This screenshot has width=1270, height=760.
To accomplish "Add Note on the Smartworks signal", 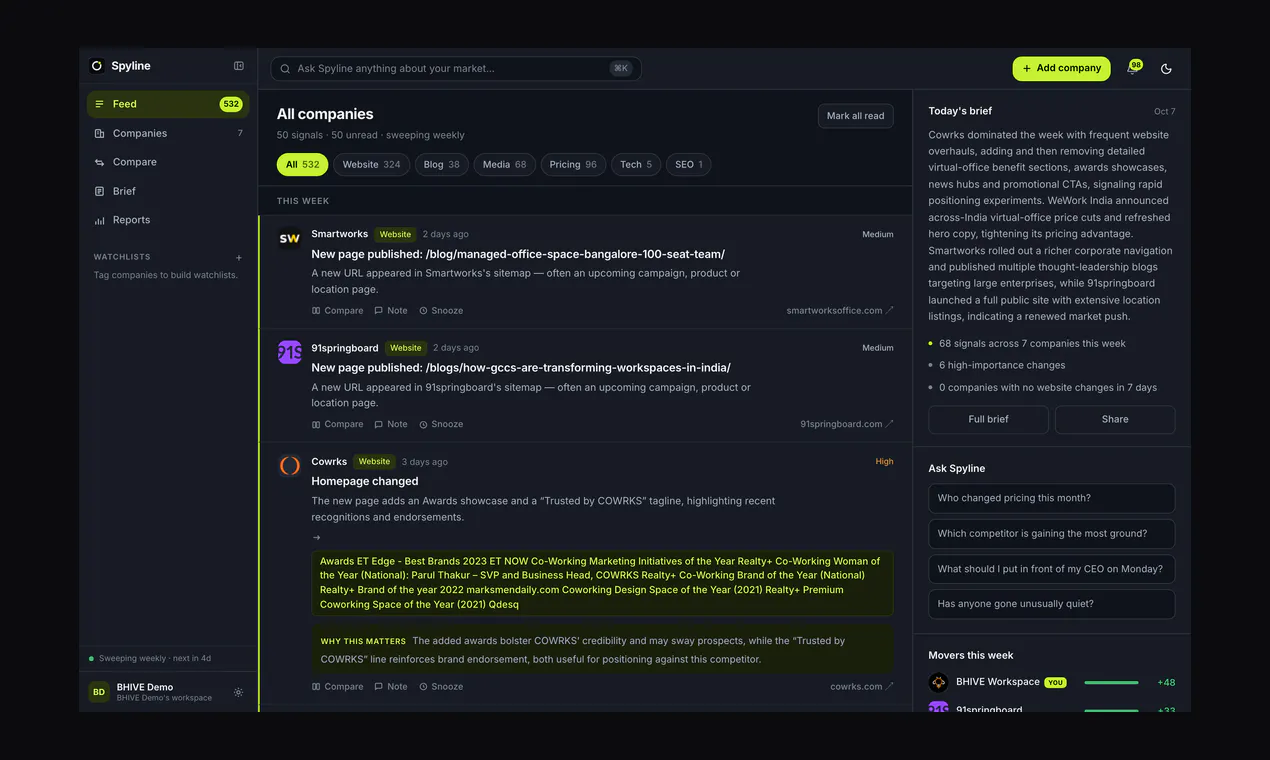I will click(391, 311).
